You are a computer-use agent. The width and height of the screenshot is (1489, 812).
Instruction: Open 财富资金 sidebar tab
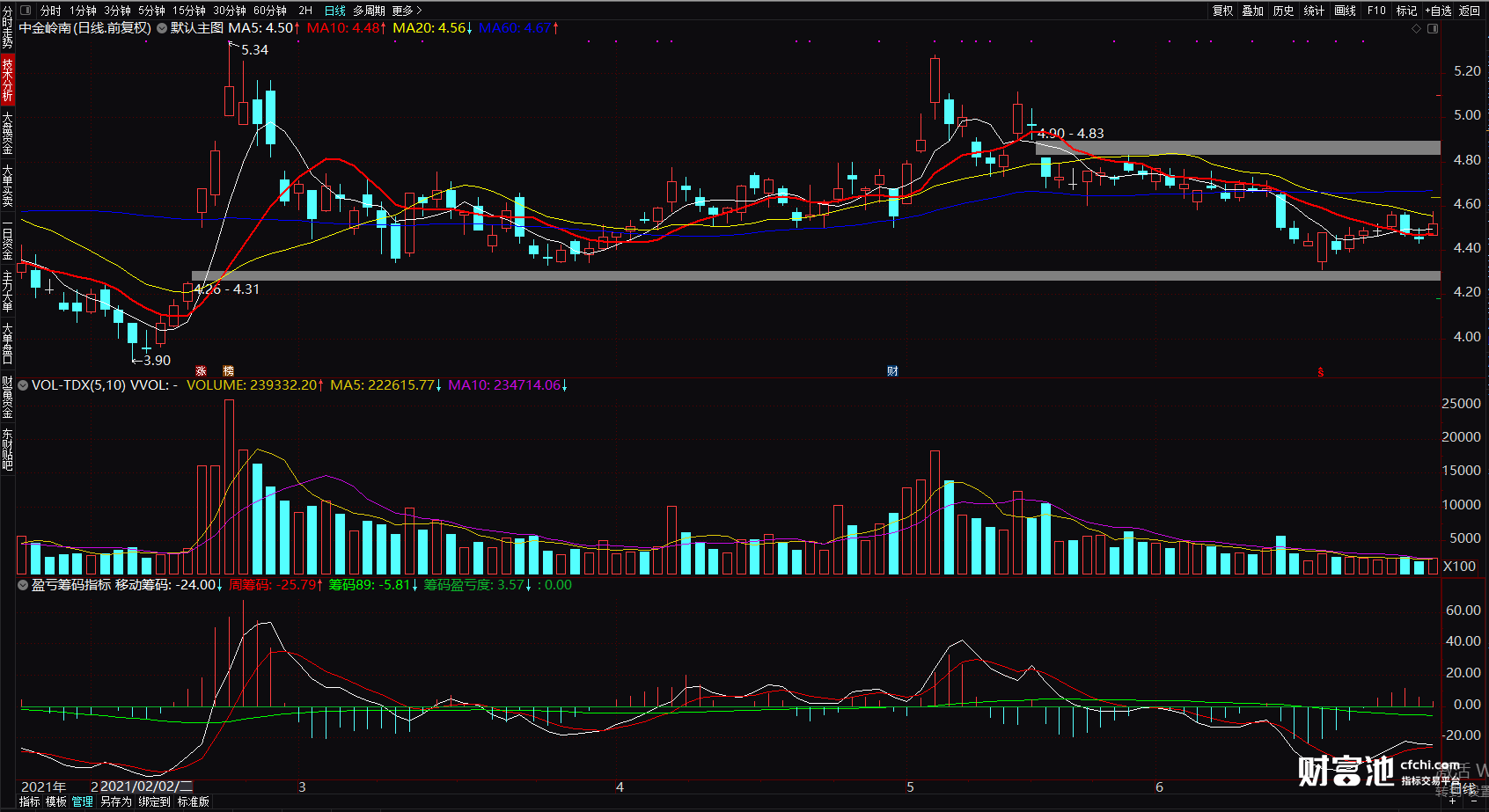pos(7,397)
